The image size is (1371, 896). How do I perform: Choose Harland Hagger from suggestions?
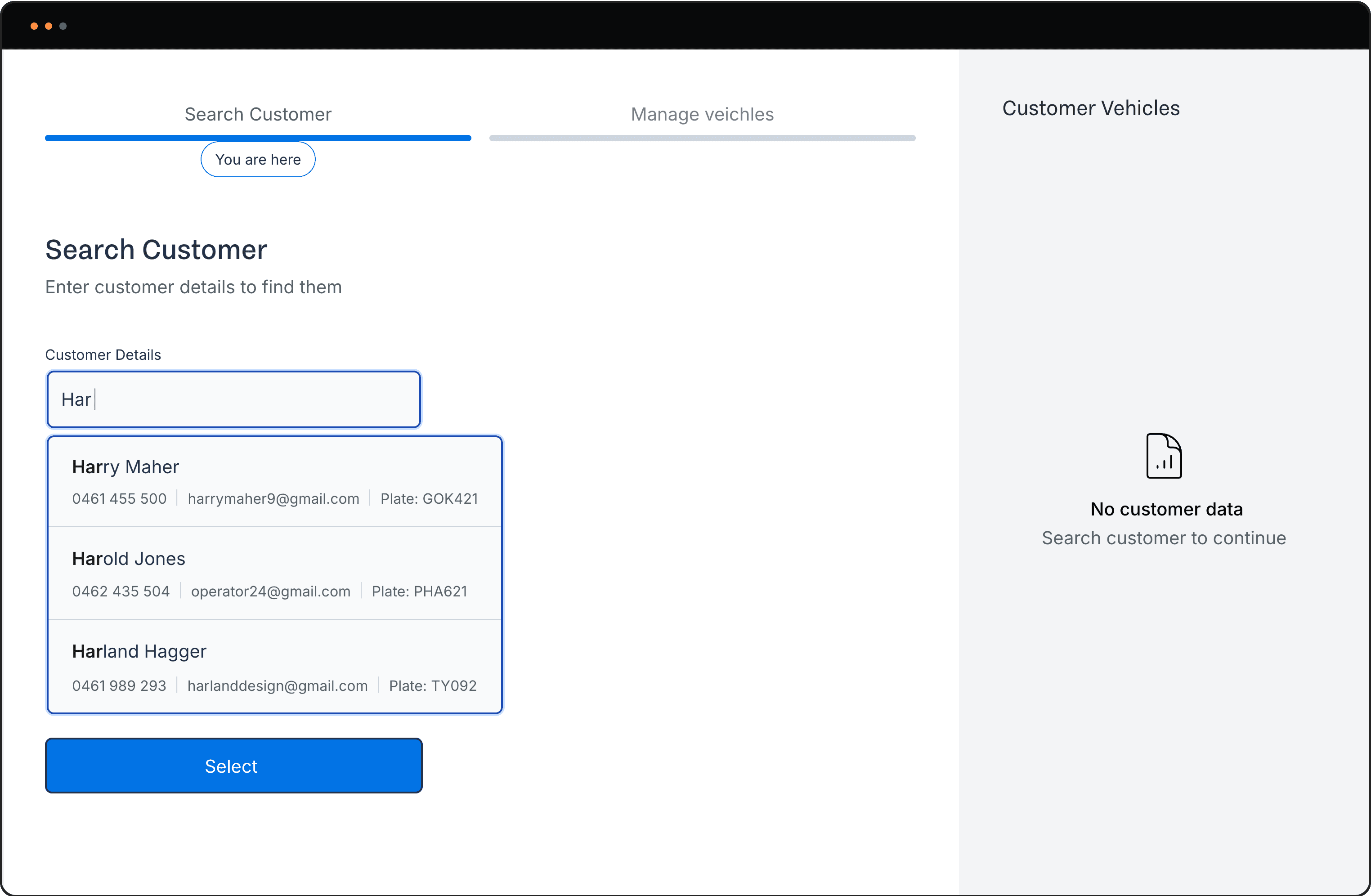[x=139, y=651]
